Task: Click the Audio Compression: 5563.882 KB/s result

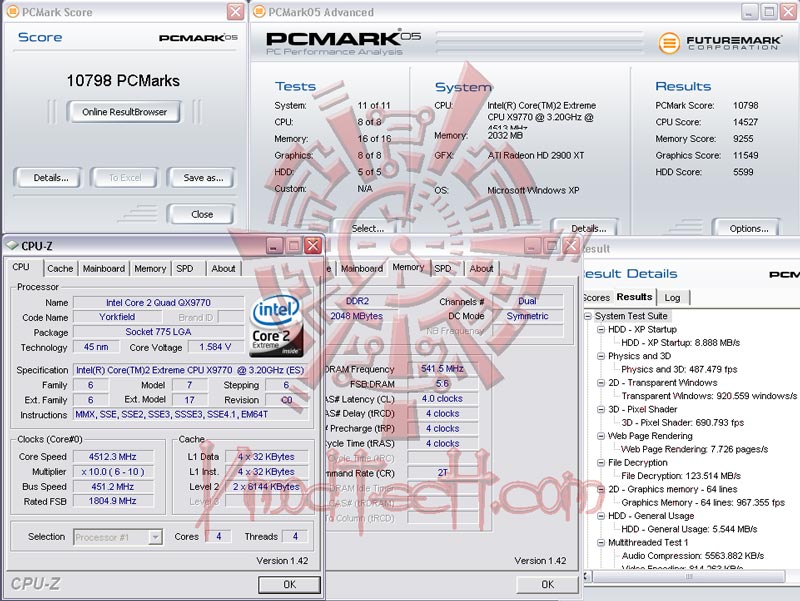Action: [692, 556]
